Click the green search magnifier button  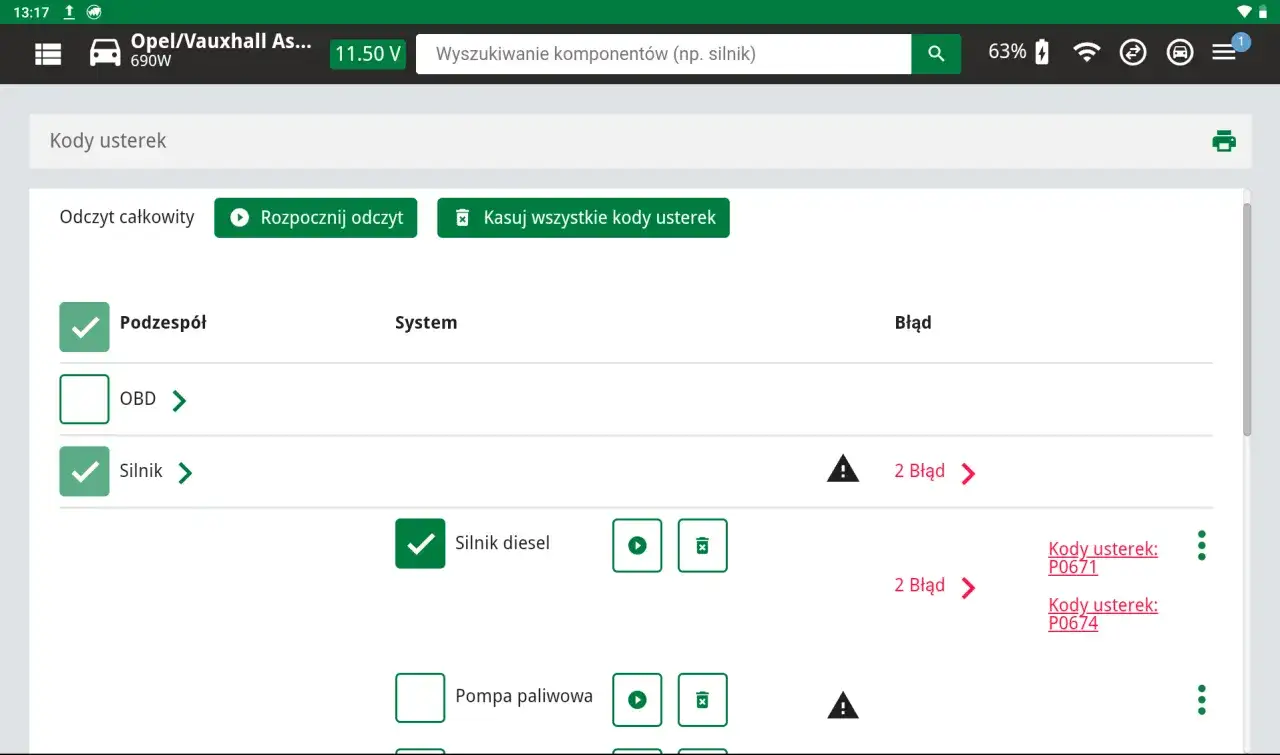pos(936,54)
